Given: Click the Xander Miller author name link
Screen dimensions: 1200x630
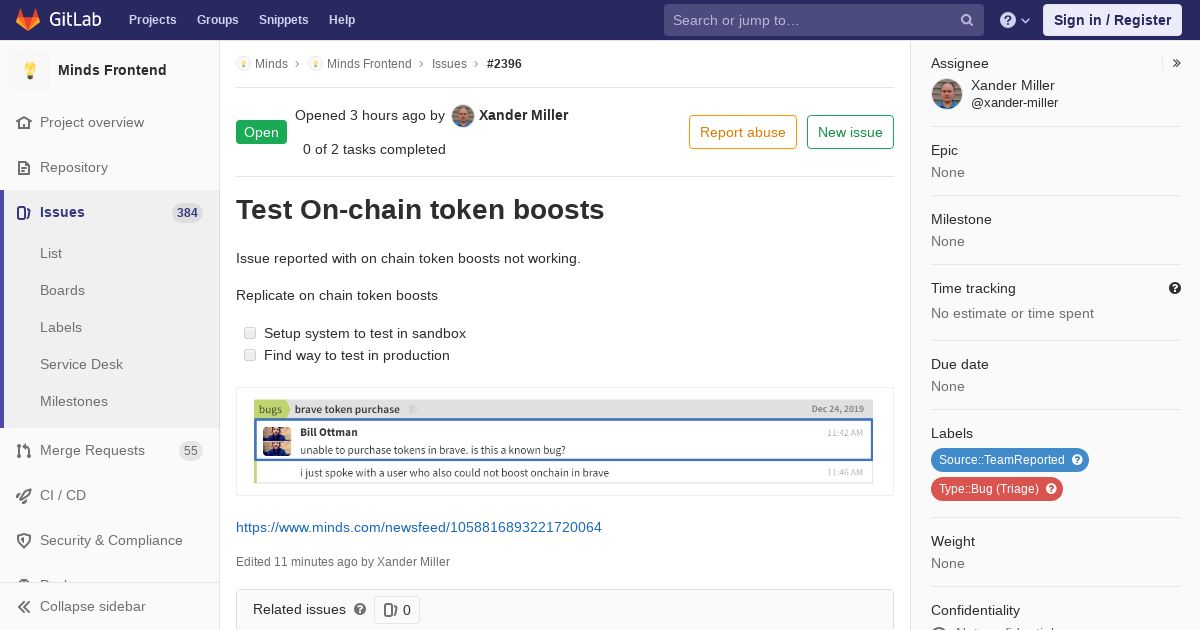Looking at the screenshot, I should coord(524,115).
